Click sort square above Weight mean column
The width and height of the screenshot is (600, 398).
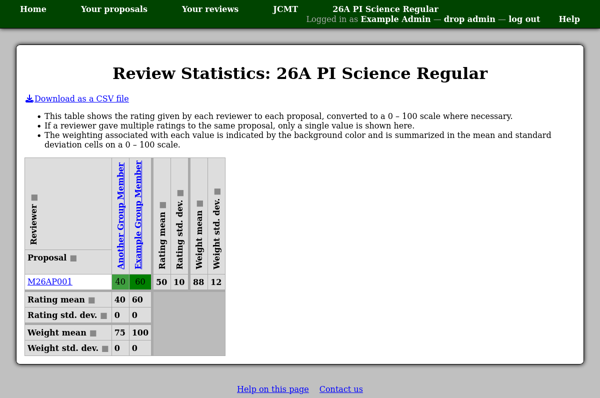pyautogui.click(x=199, y=204)
